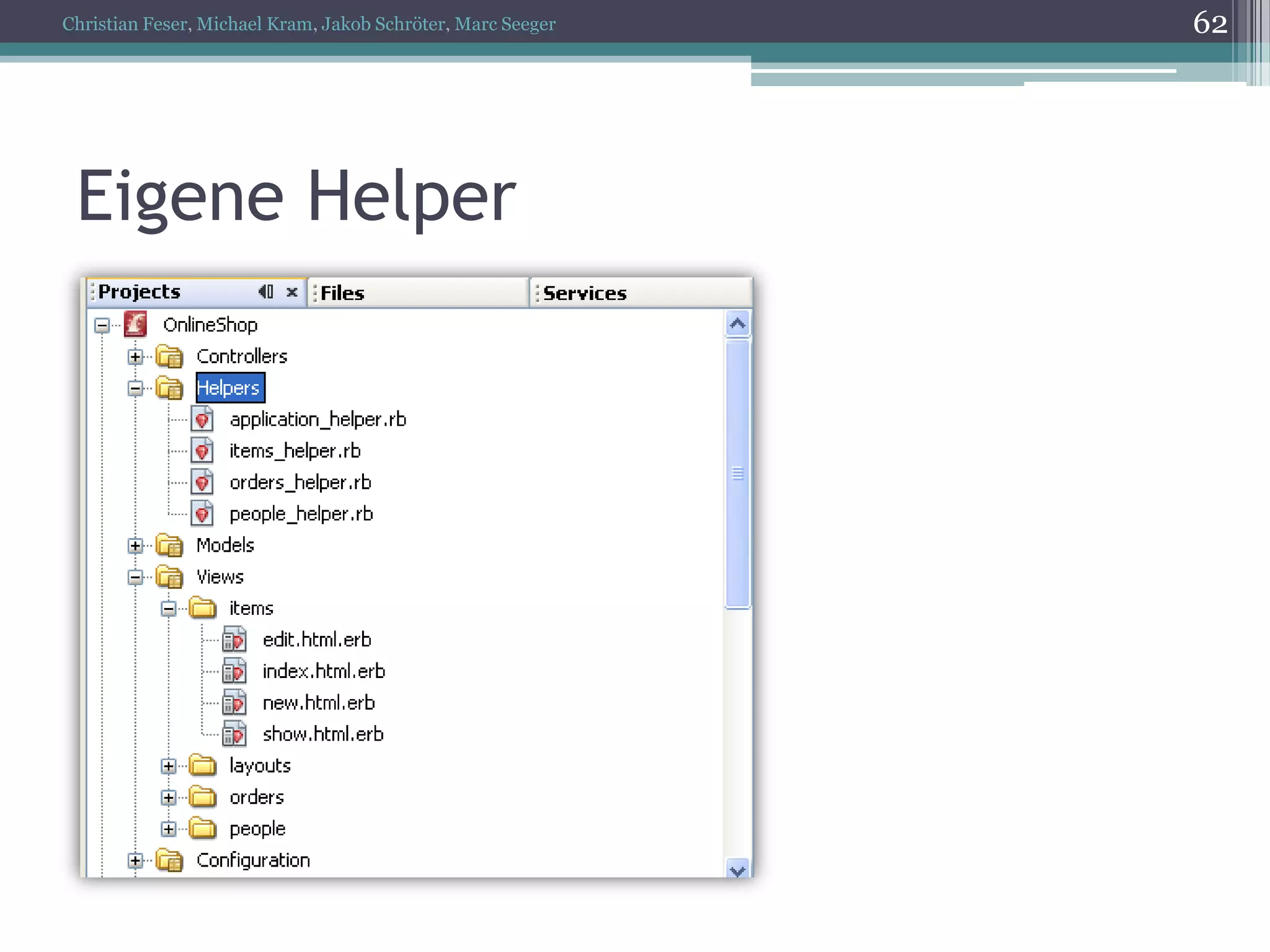Select application_helper.rb file name
This screenshot has width=1270, height=952.
pyautogui.click(x=318, y=420)
